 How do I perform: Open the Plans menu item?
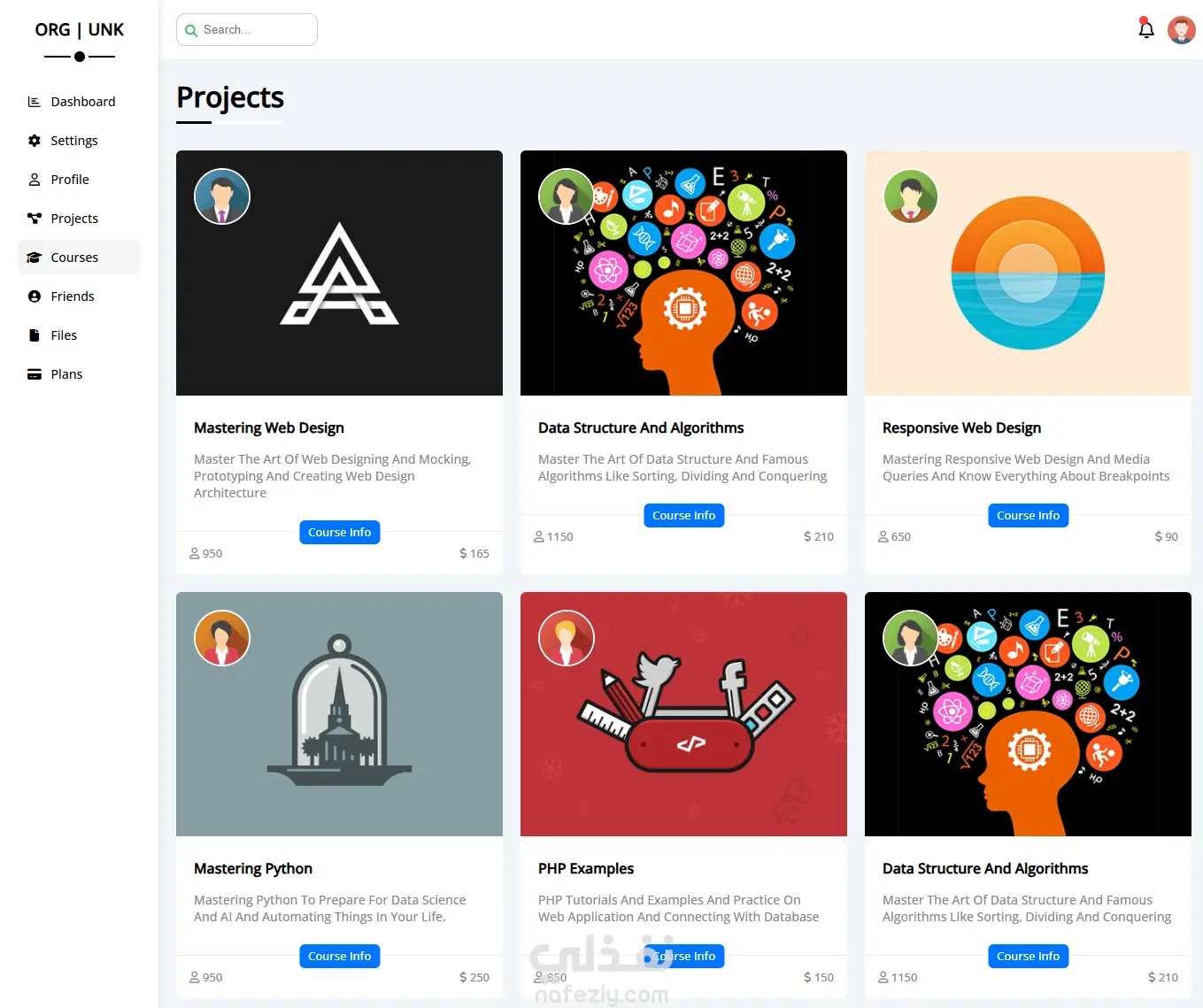66,374
